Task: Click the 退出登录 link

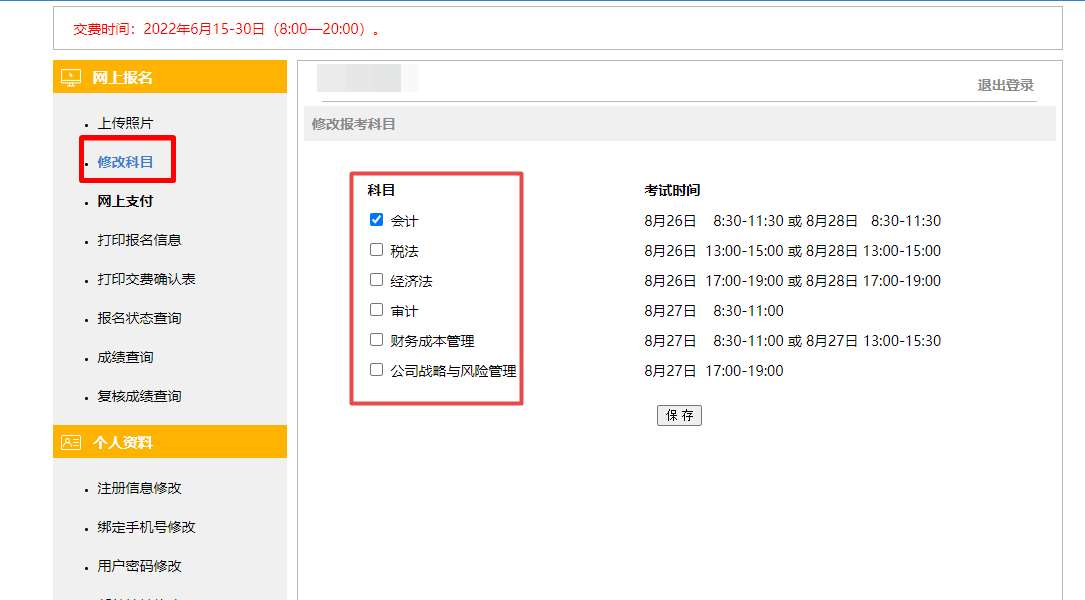Action: click(1005, 85)
